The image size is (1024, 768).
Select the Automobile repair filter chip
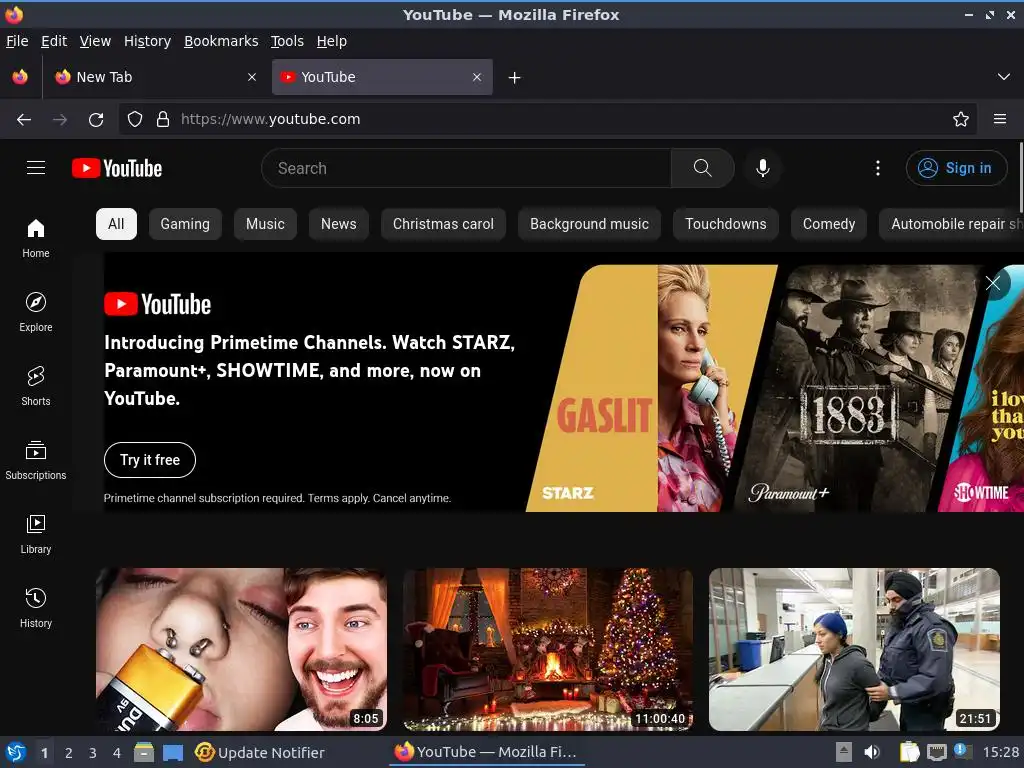952,224
